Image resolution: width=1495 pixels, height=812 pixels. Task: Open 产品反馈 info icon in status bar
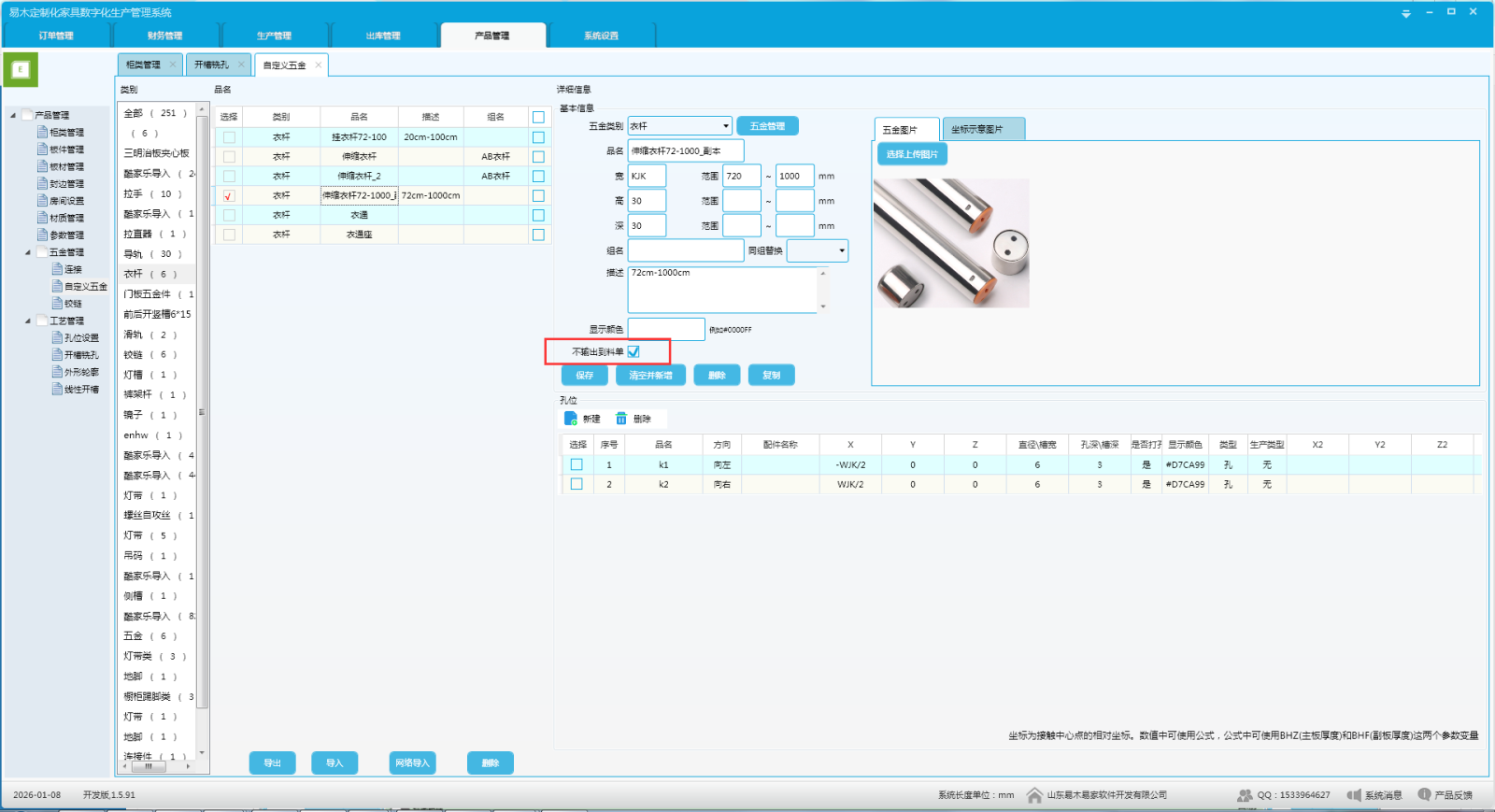click(x=1424, y=794)
